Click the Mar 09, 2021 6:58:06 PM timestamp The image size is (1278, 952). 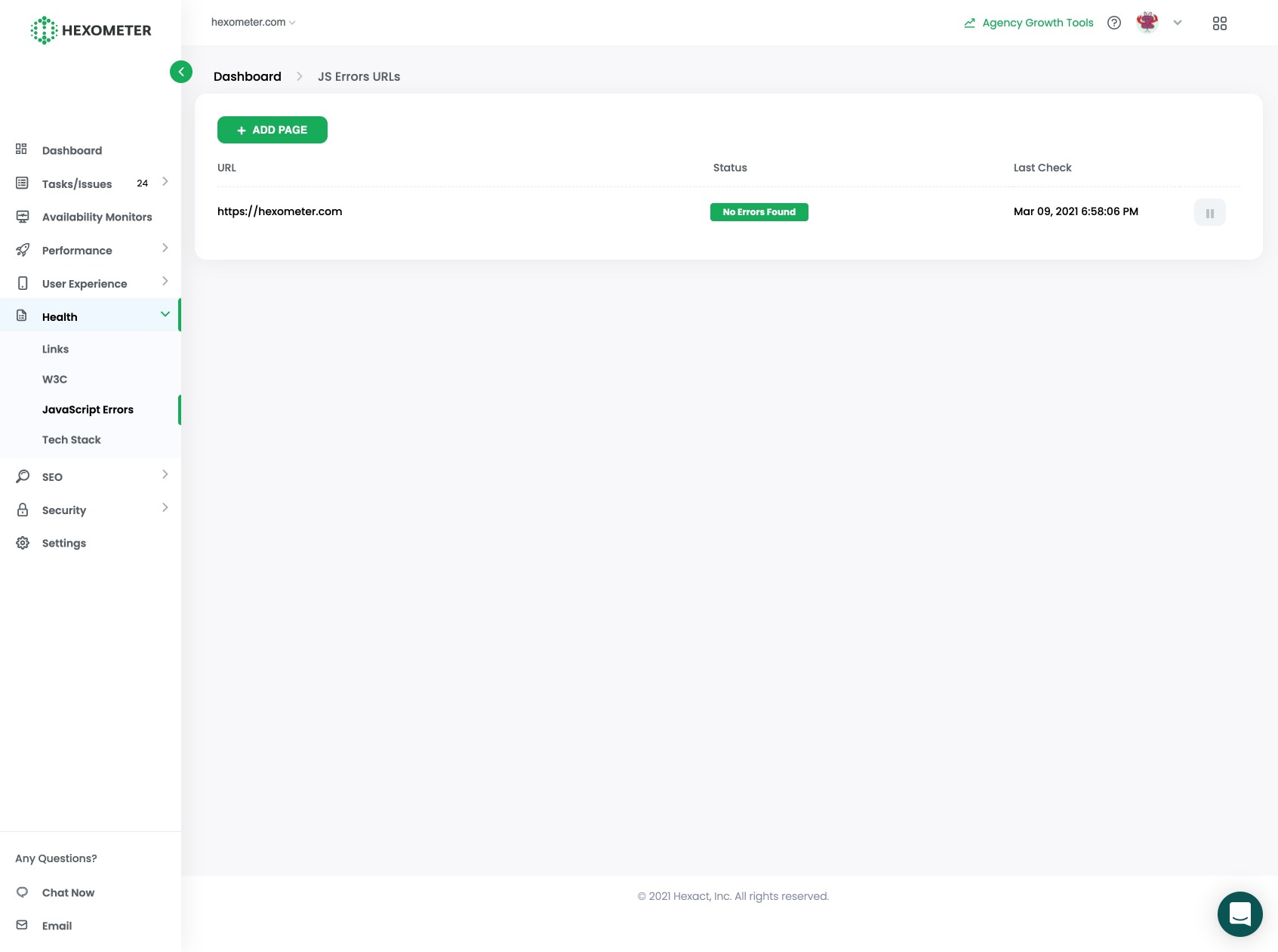[1076, 211]
